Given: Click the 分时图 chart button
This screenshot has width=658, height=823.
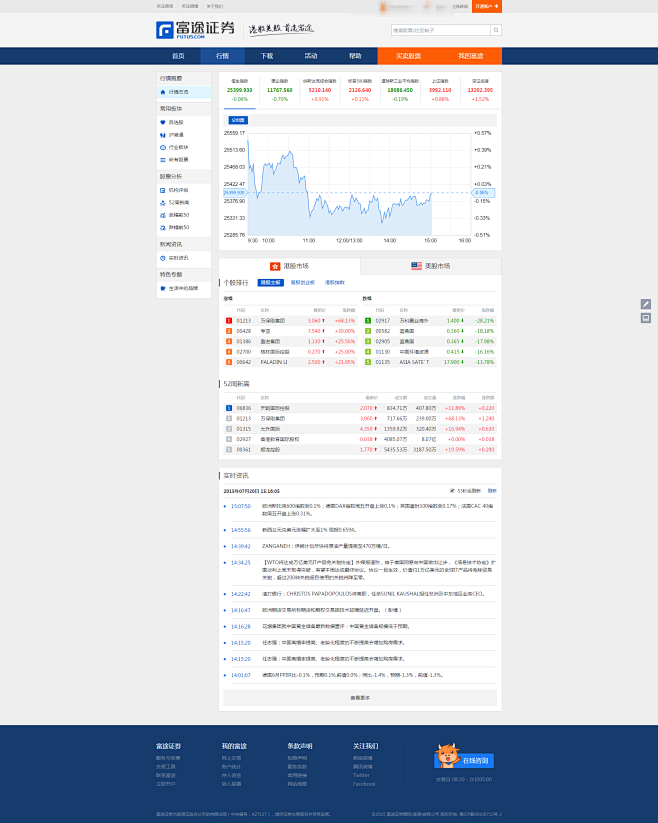Looking at the screenshot, I should pyautogui.click(x=237, y=120).
